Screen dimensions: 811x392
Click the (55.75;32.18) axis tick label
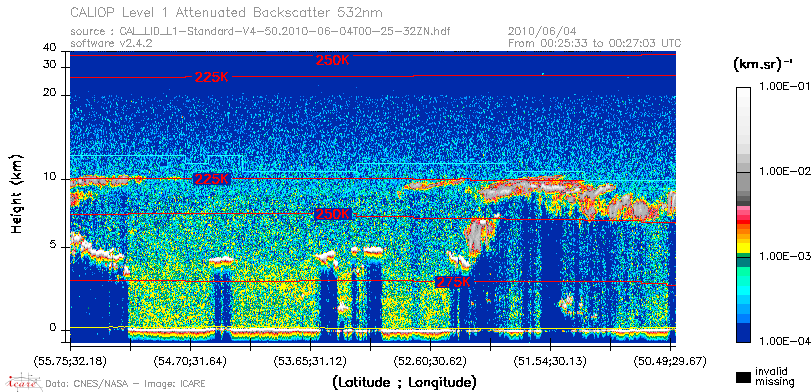tap(71, 361)
